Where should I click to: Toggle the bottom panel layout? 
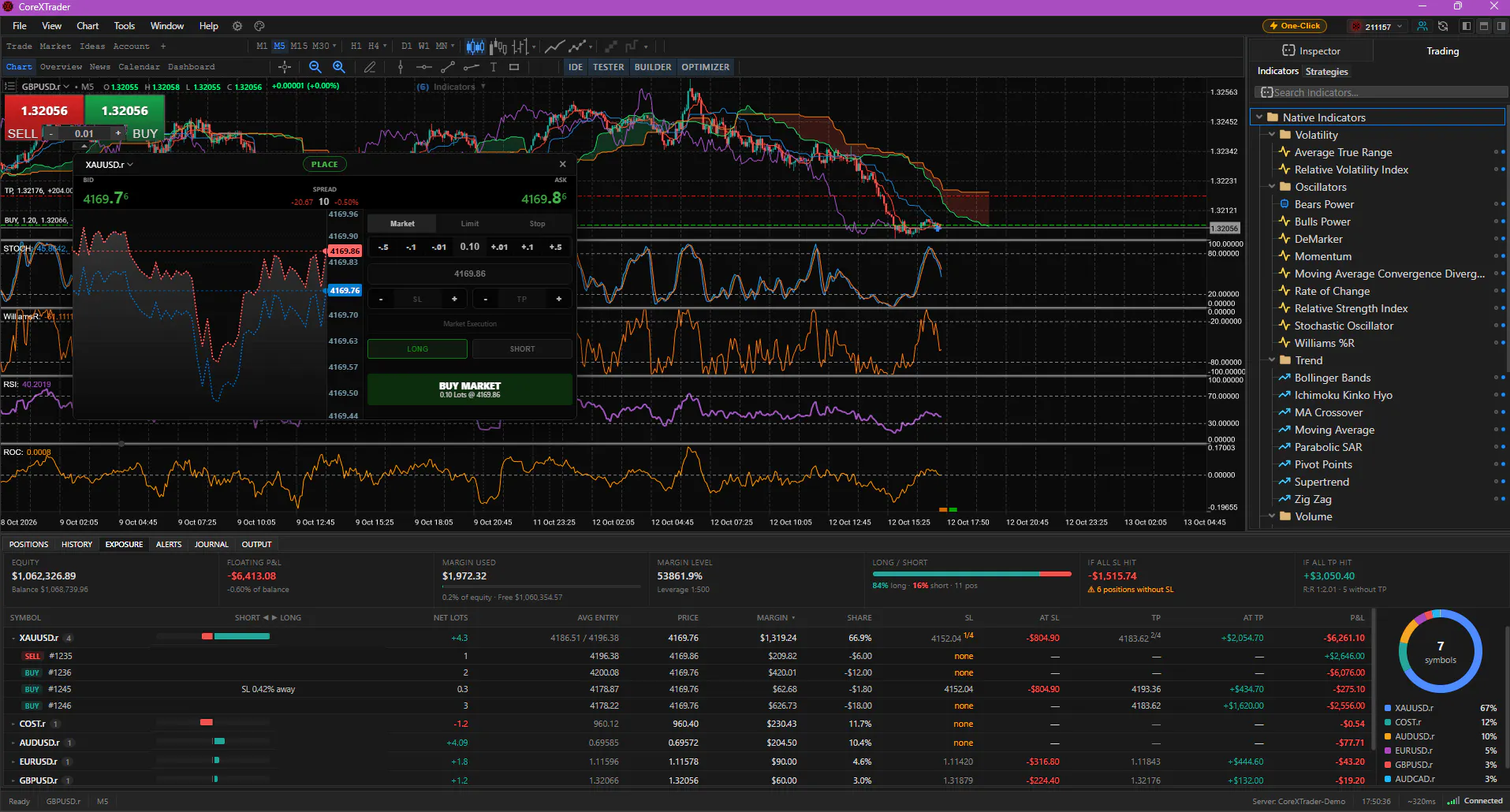[1483, 26]
